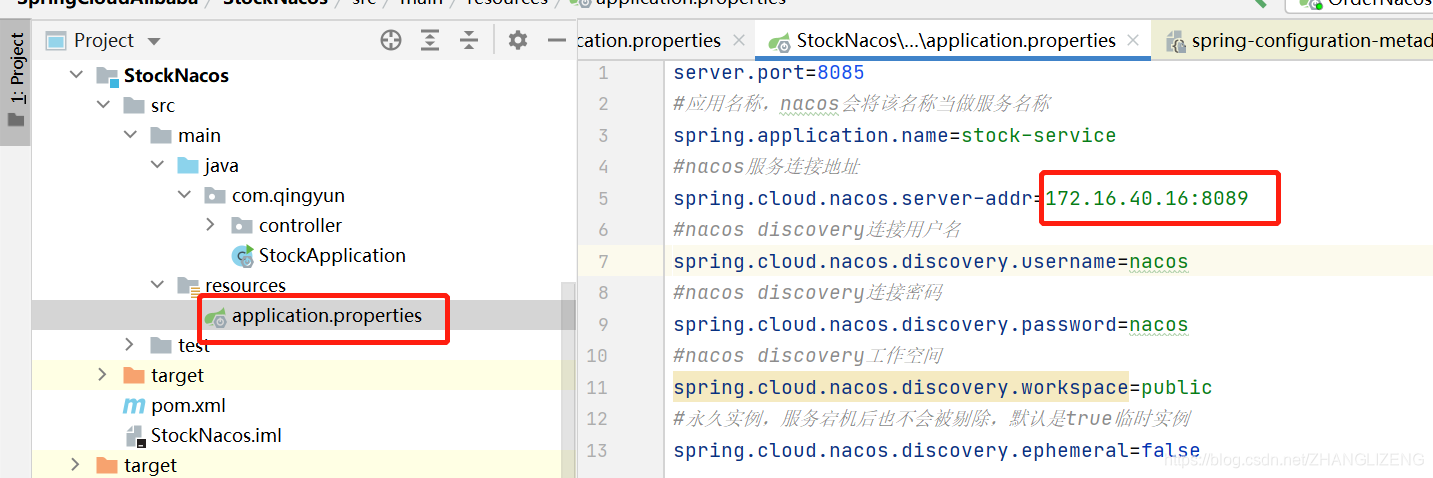Expand the orange target folder under StockNacos
The width and height of the screenshot is (1433, 478).
(103, 375)
